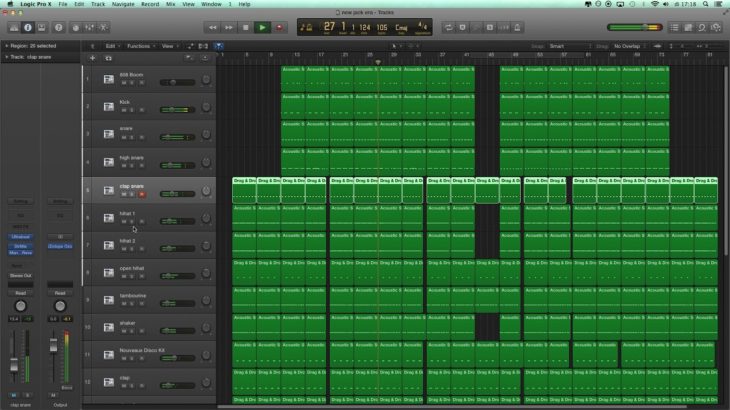Mute the Output channel strip

click(x=53, y=395)
